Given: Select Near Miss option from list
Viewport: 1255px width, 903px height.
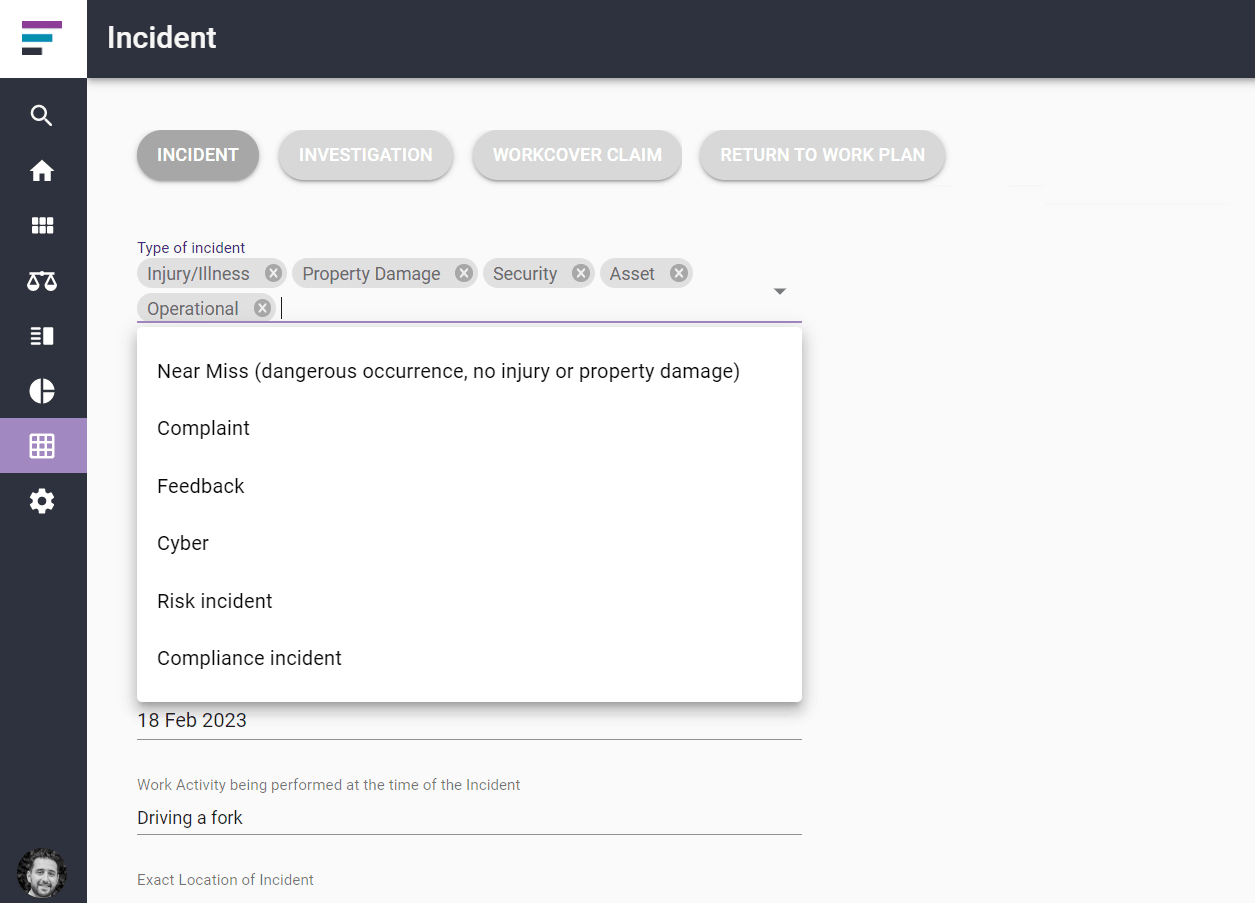Looking at the screenshot, I should (469, 371).
